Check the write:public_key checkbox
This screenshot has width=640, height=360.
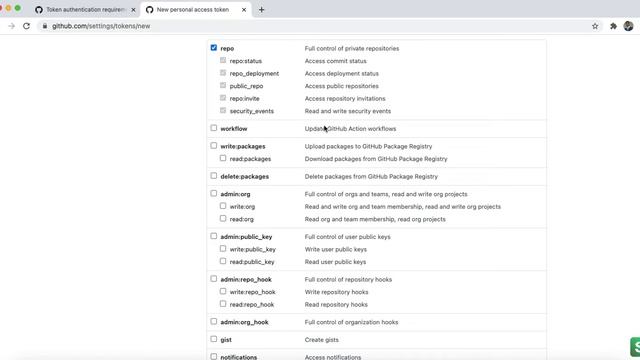coord(223,249)
